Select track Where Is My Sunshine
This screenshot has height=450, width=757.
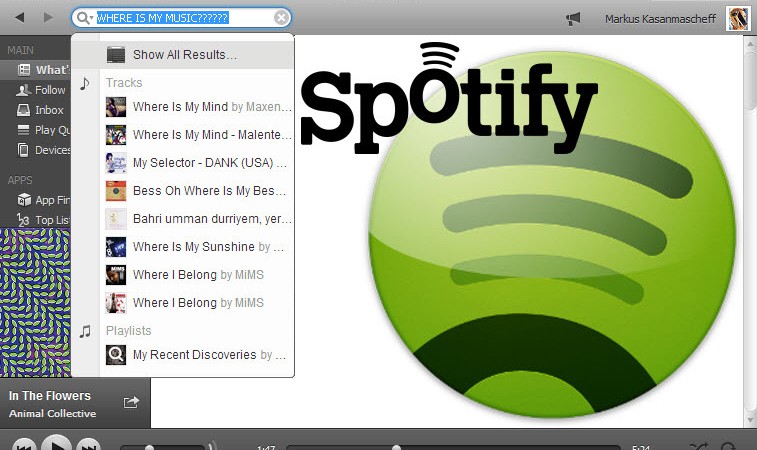pyautogui.click(x=198, y=247)
